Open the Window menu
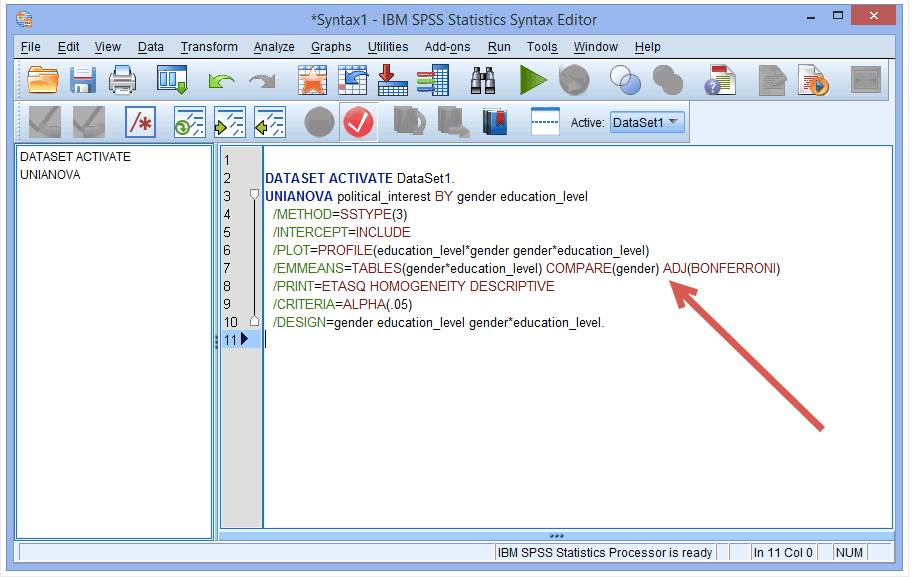912x577 pixels. [x=595, y=47]
